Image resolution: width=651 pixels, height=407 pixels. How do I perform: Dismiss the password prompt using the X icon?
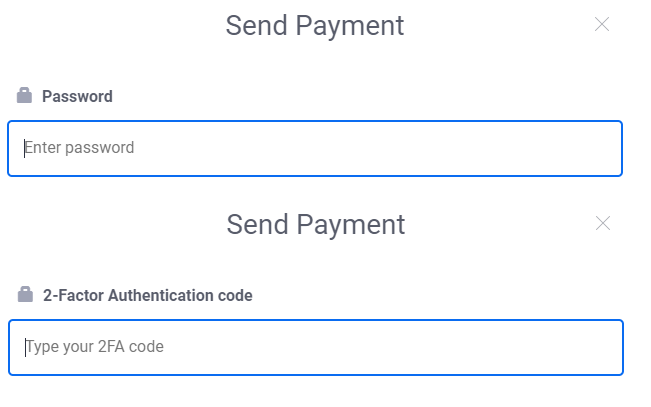pos(602,25)
